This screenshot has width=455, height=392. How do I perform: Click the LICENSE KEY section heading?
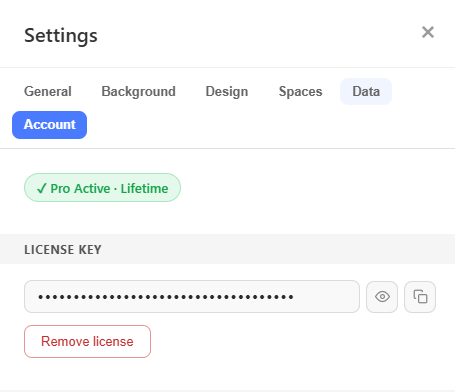point(63,250)
